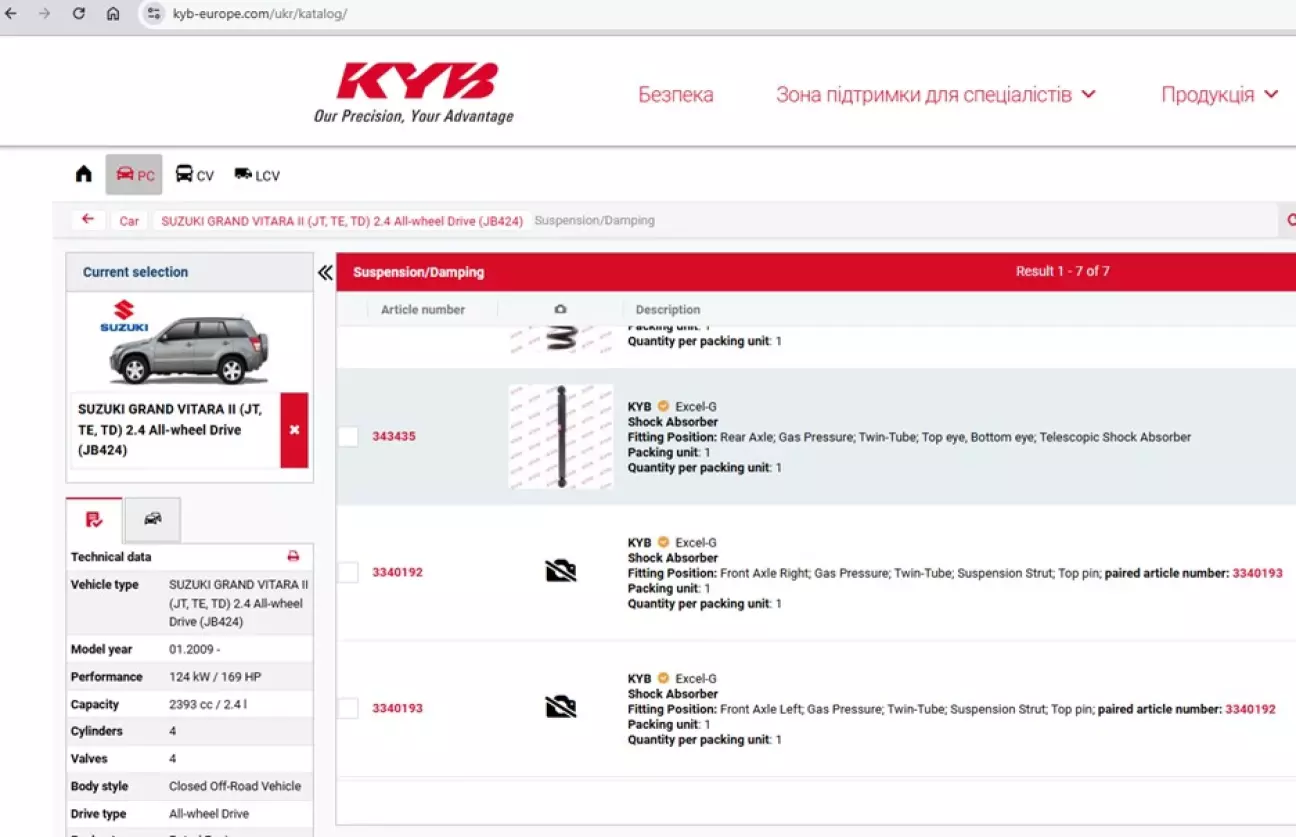Click the Description column header
Screen dimensions: 1296x837
pyautogui.click(x=668, y=310)
